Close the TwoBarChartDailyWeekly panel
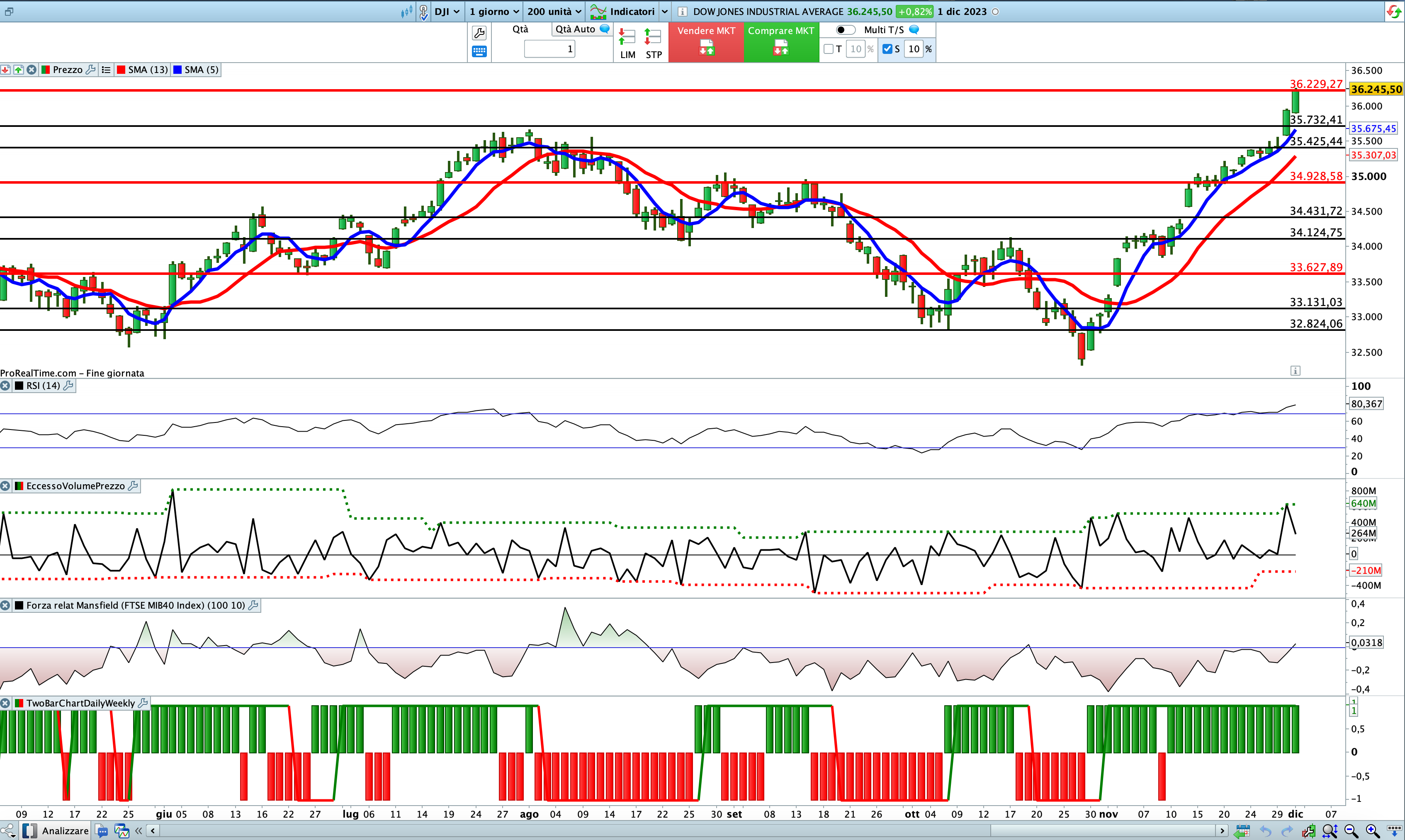The width and height of the screenshot is (1405, 840). [5, 703]
